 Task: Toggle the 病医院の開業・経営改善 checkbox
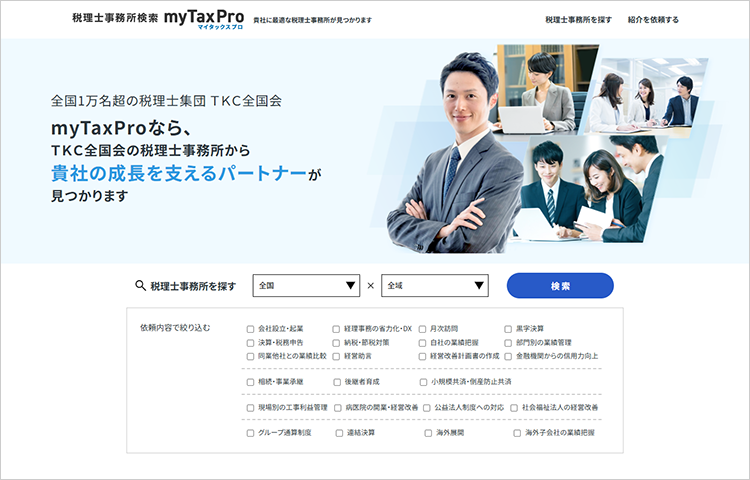(x=338, y=408)
